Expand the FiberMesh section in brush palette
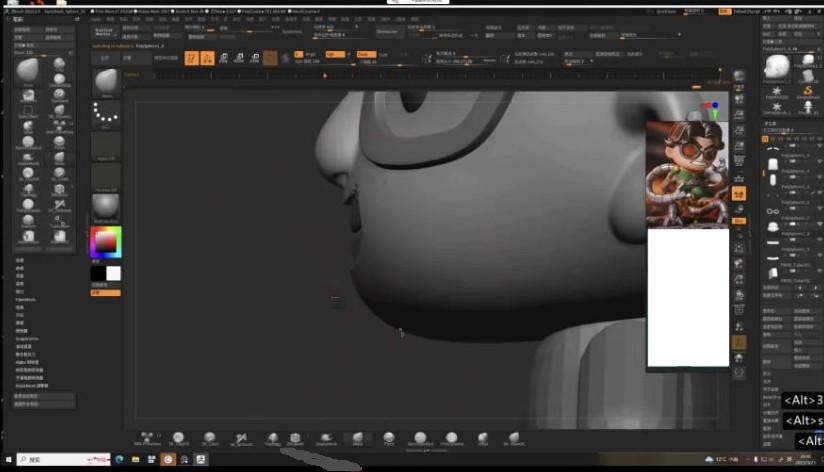The image size is (824, 472). (x=25, y=299)
